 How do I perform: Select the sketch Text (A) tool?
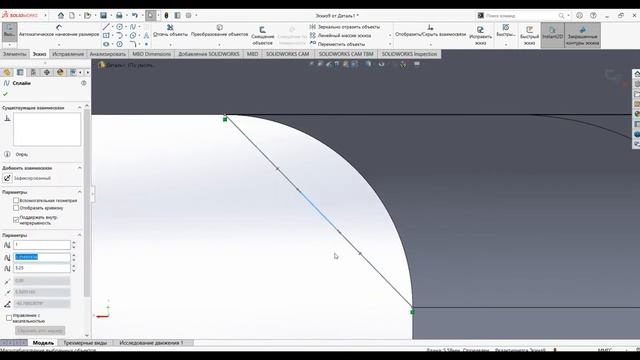[x=146, y=36]
